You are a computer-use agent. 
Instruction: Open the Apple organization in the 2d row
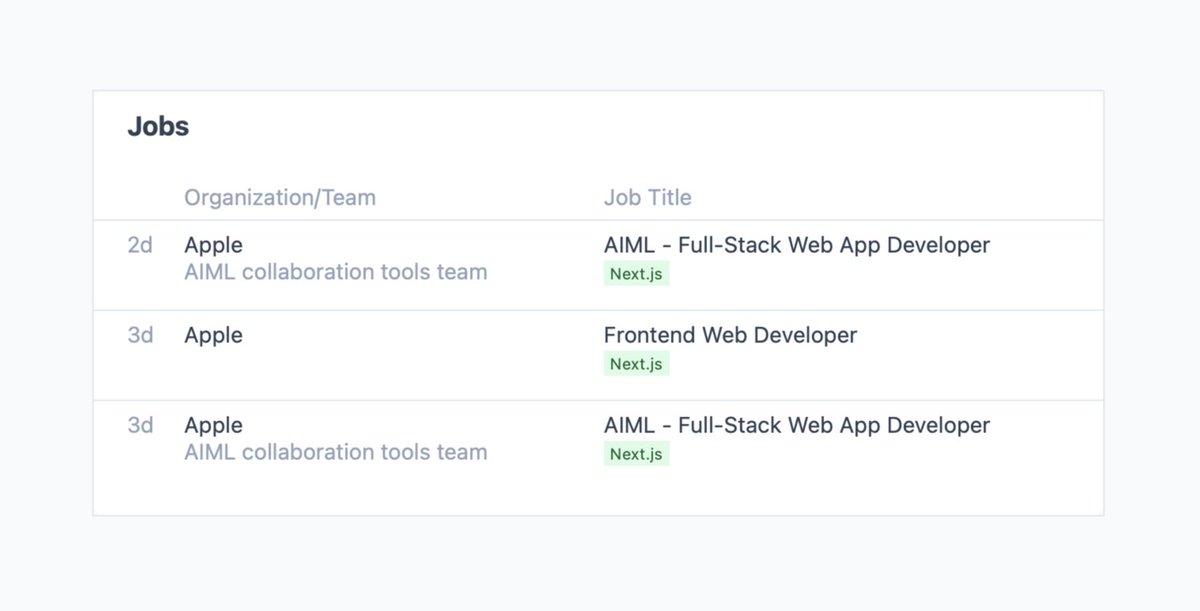(x=213, y=245)
